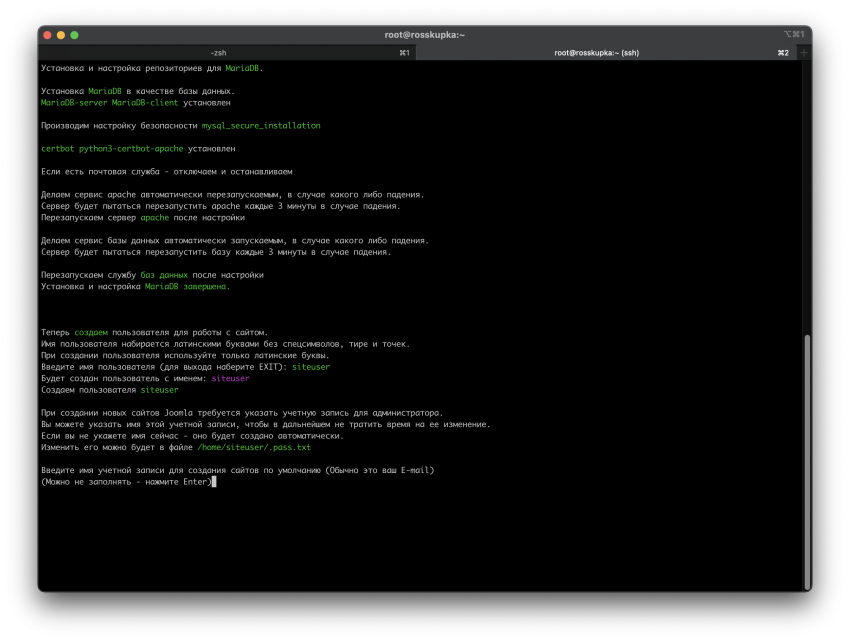Click the green text mysql_secure_installation
This screenshot has width=850, height=642.
pos(261,126)
